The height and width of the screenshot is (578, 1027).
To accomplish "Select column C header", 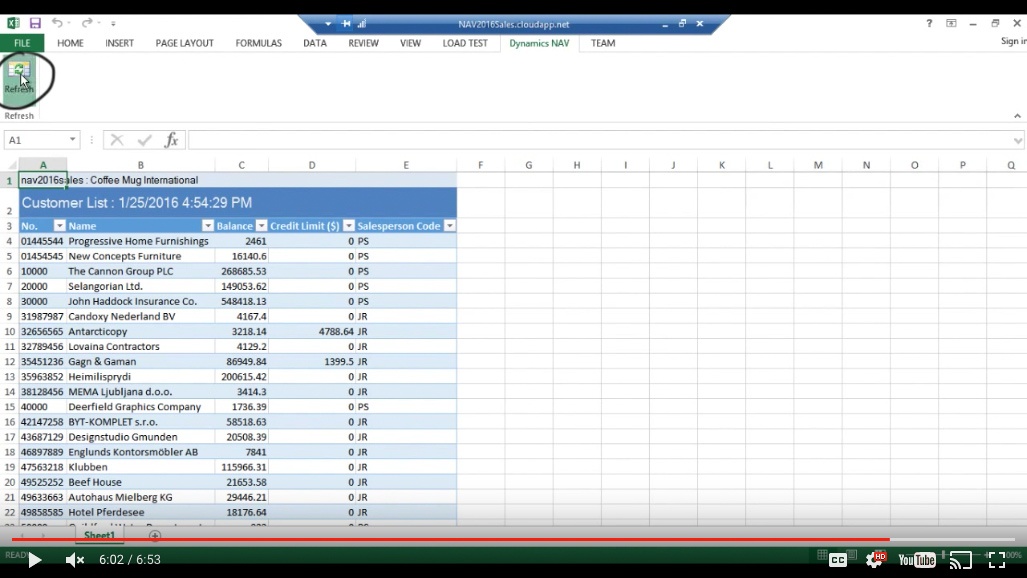I will click(242, 165).
